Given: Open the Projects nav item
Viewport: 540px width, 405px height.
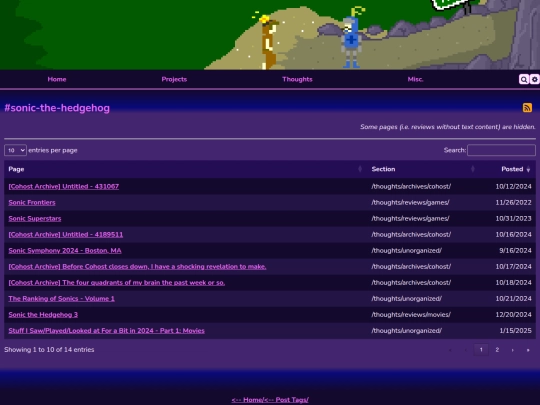Looking at the screenshot, I should click(174, 79).
